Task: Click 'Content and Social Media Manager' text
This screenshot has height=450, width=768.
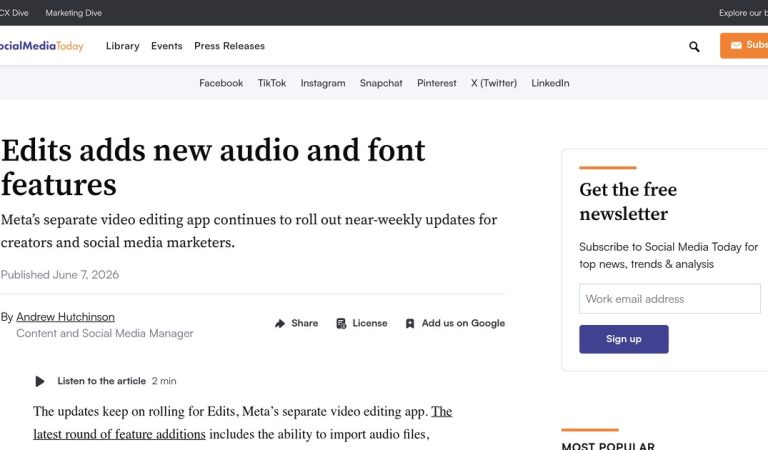Action: point(105,333)
